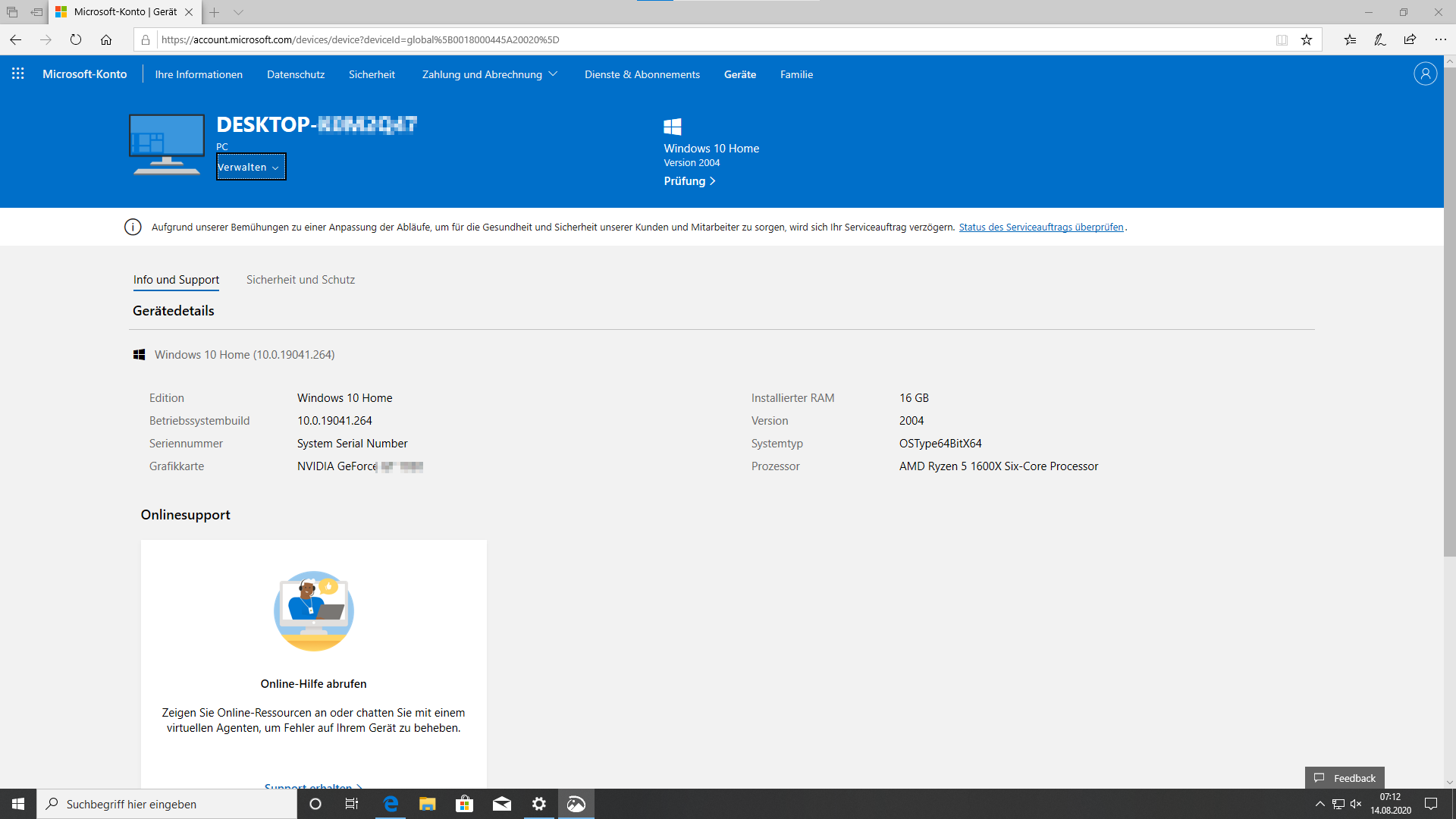Click the System Serial Number value

pyautogui.click(x=353, y=444)
